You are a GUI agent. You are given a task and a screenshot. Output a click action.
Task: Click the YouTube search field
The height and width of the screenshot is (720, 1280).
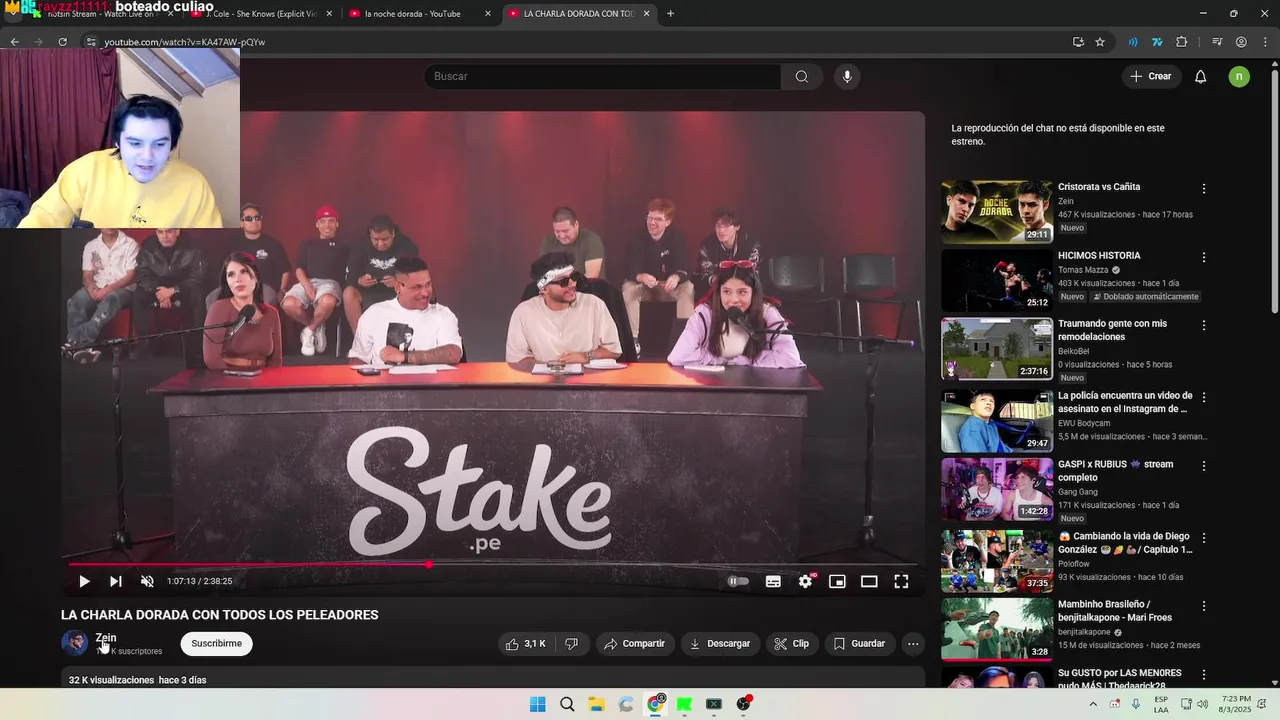click(603, 76)
